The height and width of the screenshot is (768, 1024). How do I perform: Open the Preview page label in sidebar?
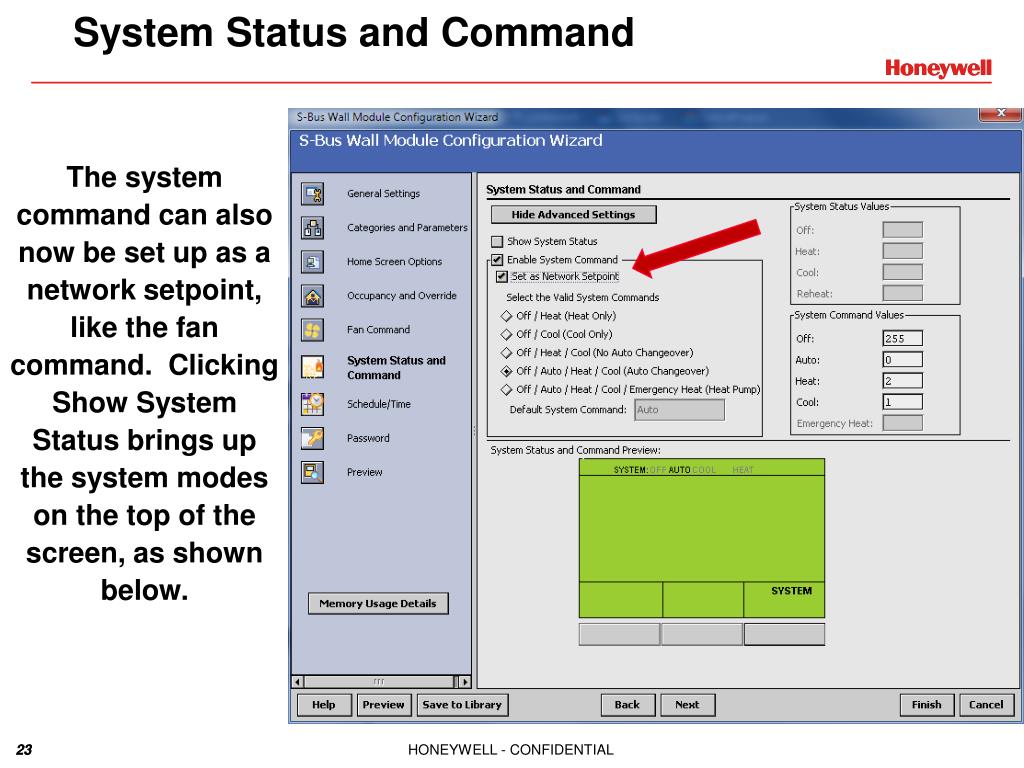click(x=364, y=472)
